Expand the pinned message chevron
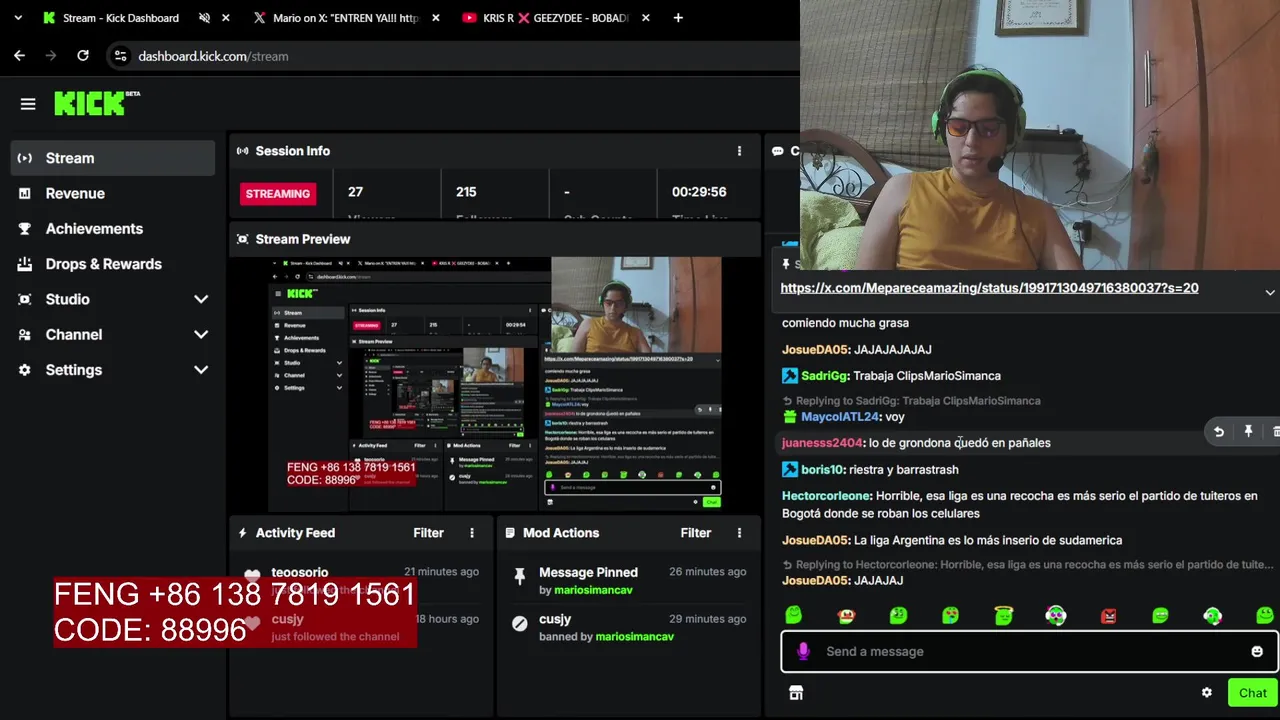1280x720 pixels. click(x=1270, y=293)
